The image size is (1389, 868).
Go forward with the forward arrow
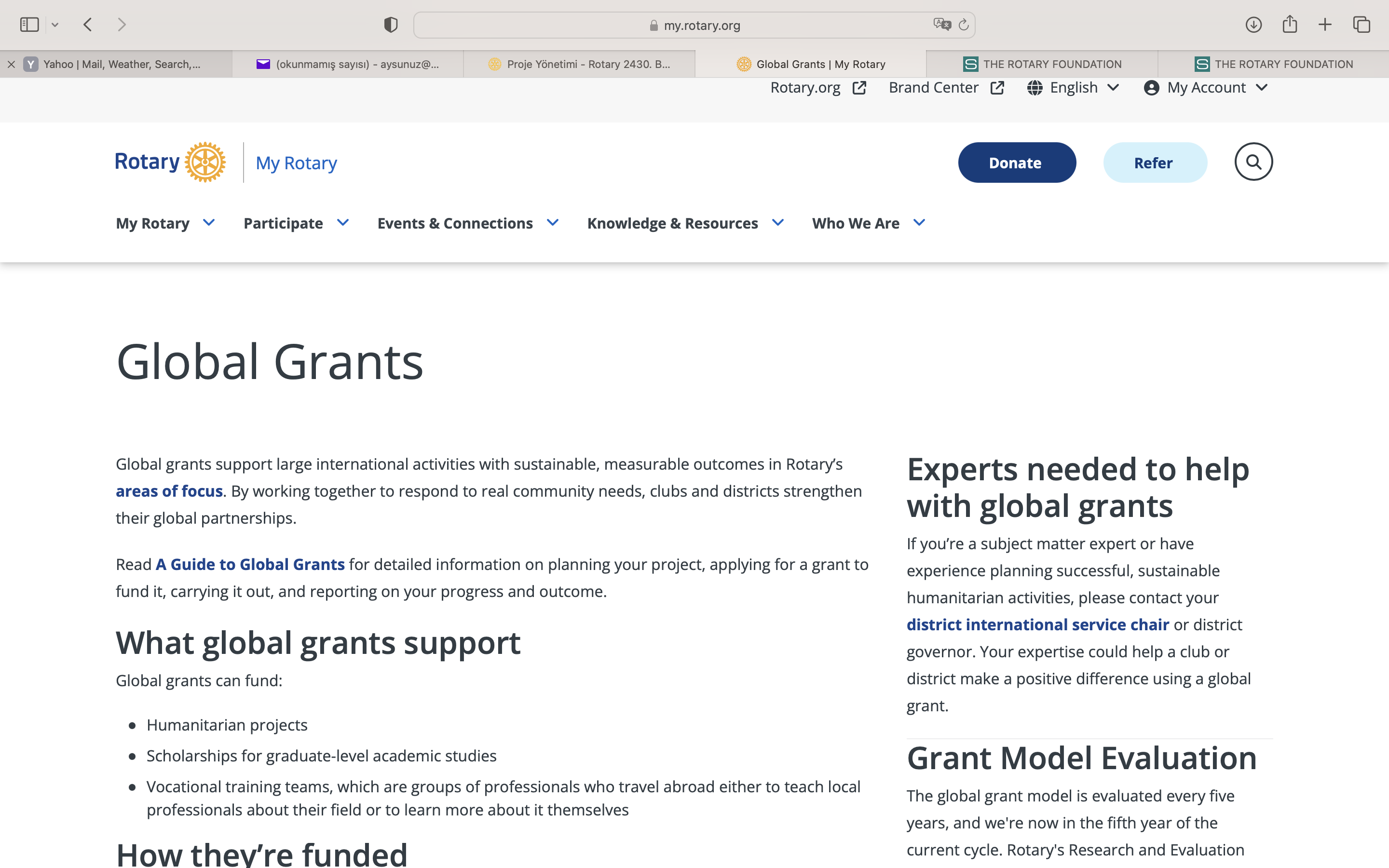pyautogui.click(x=122, y=25)
